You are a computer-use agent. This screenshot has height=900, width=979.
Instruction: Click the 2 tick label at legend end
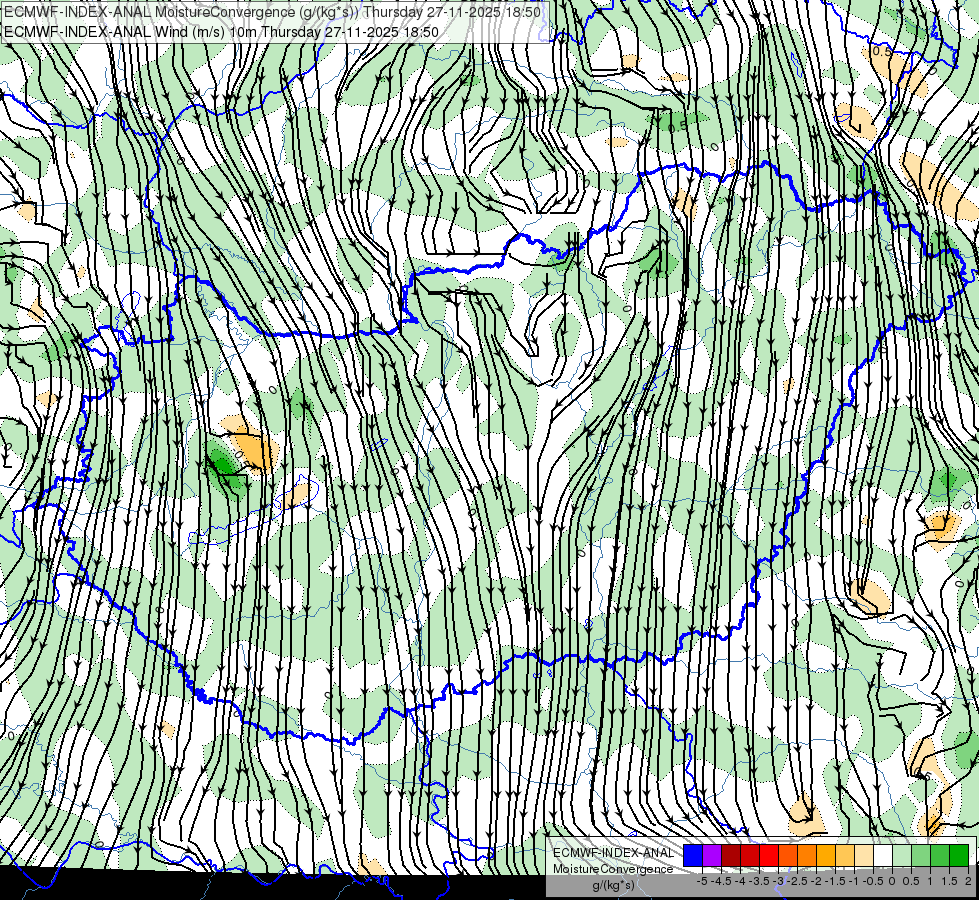(x=968, y=881)
